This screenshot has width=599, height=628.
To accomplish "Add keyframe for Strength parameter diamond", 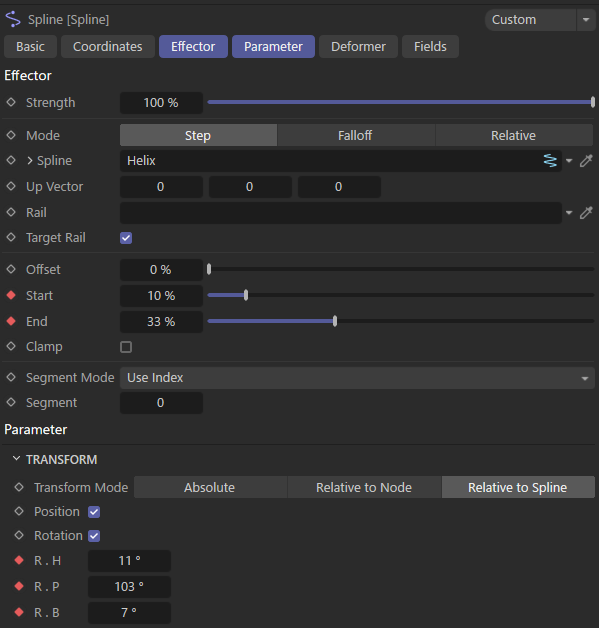I will click(11, 102).
